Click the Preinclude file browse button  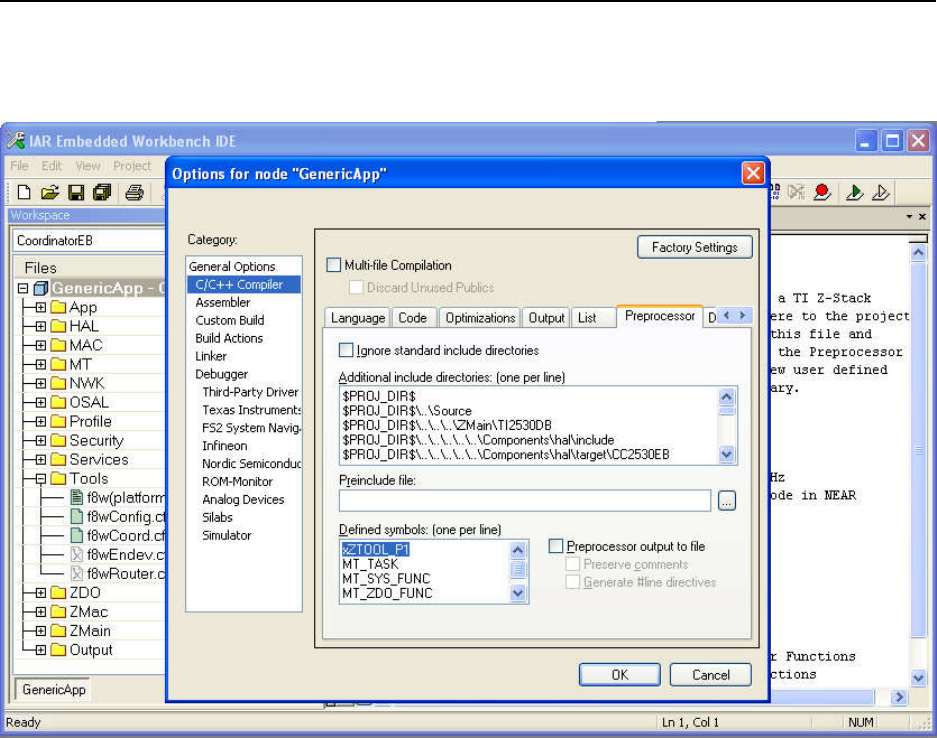click(727, 501)
